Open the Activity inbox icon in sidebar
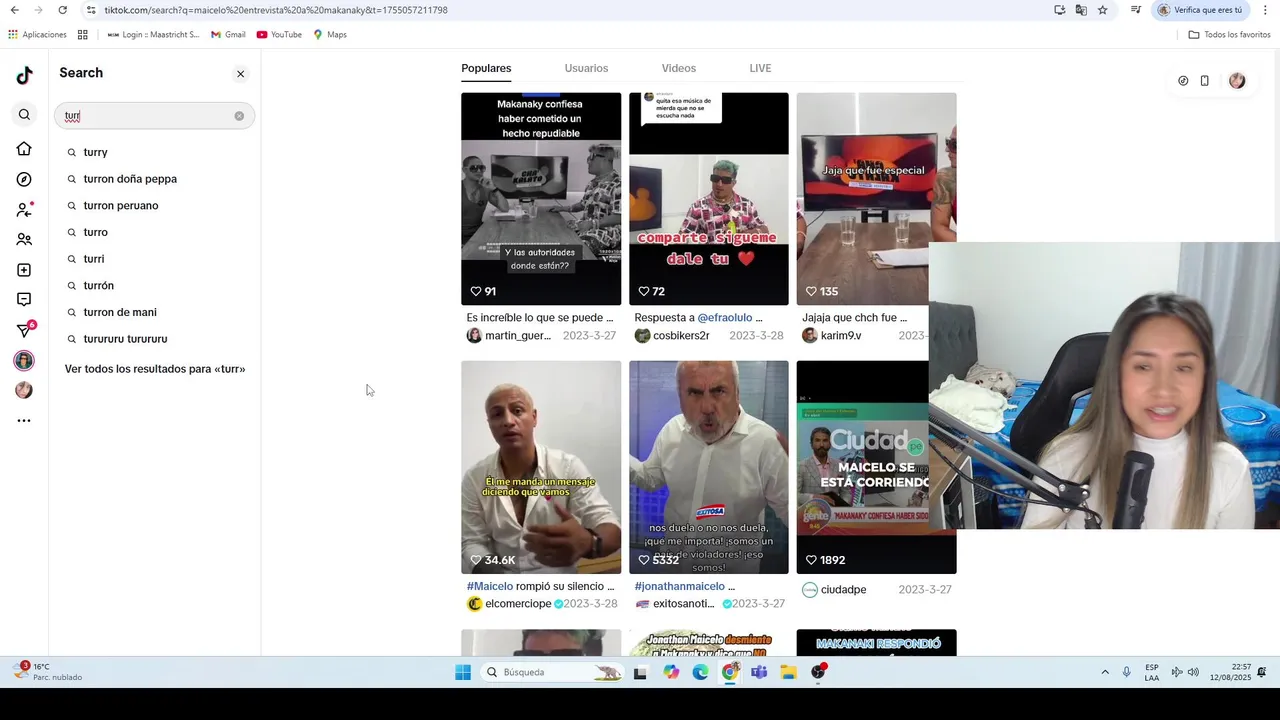The image size is (1280, 720). point(24,300)
